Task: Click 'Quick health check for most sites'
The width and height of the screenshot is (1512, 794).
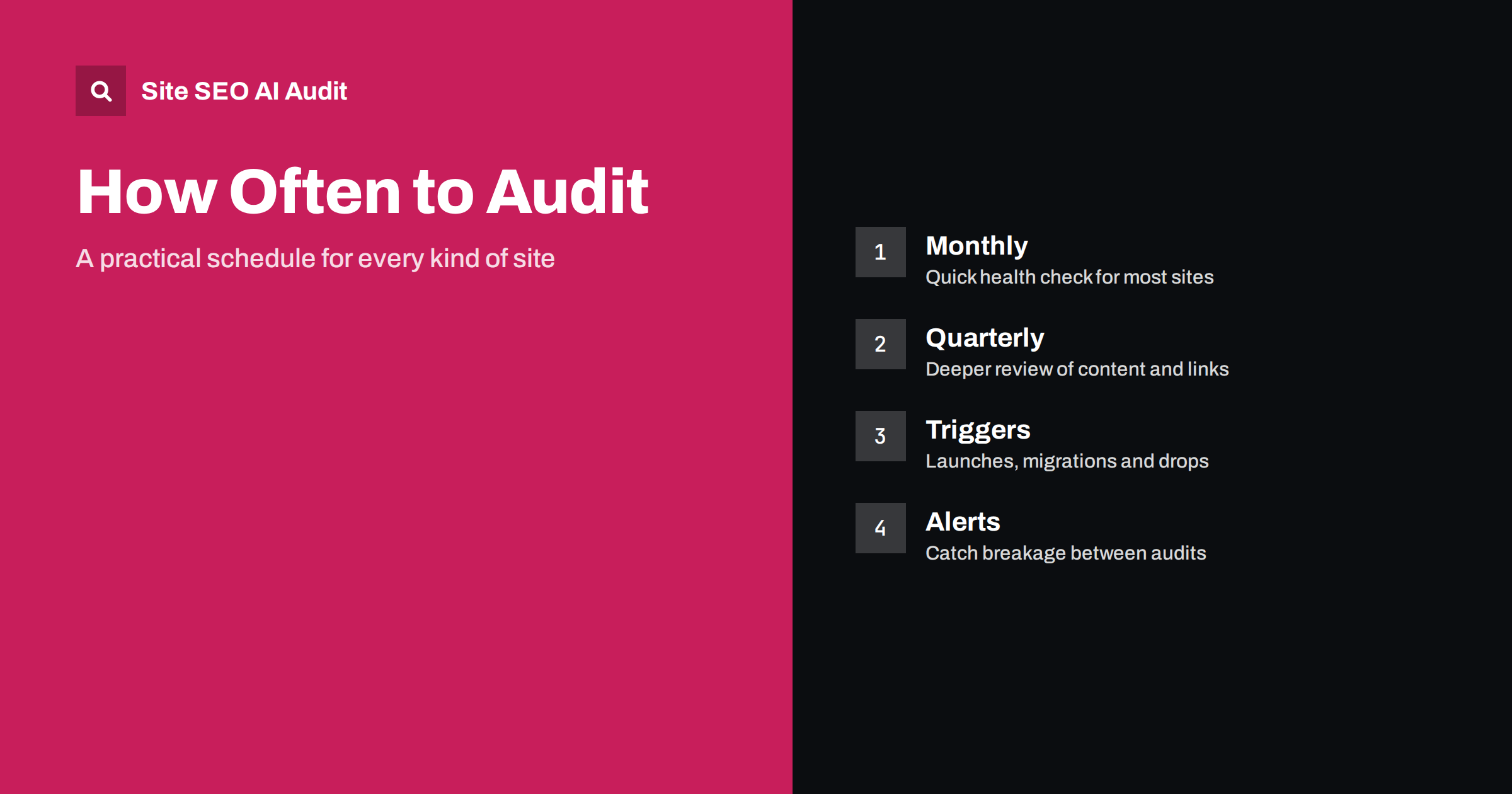Action: (x=1069, y=277)
